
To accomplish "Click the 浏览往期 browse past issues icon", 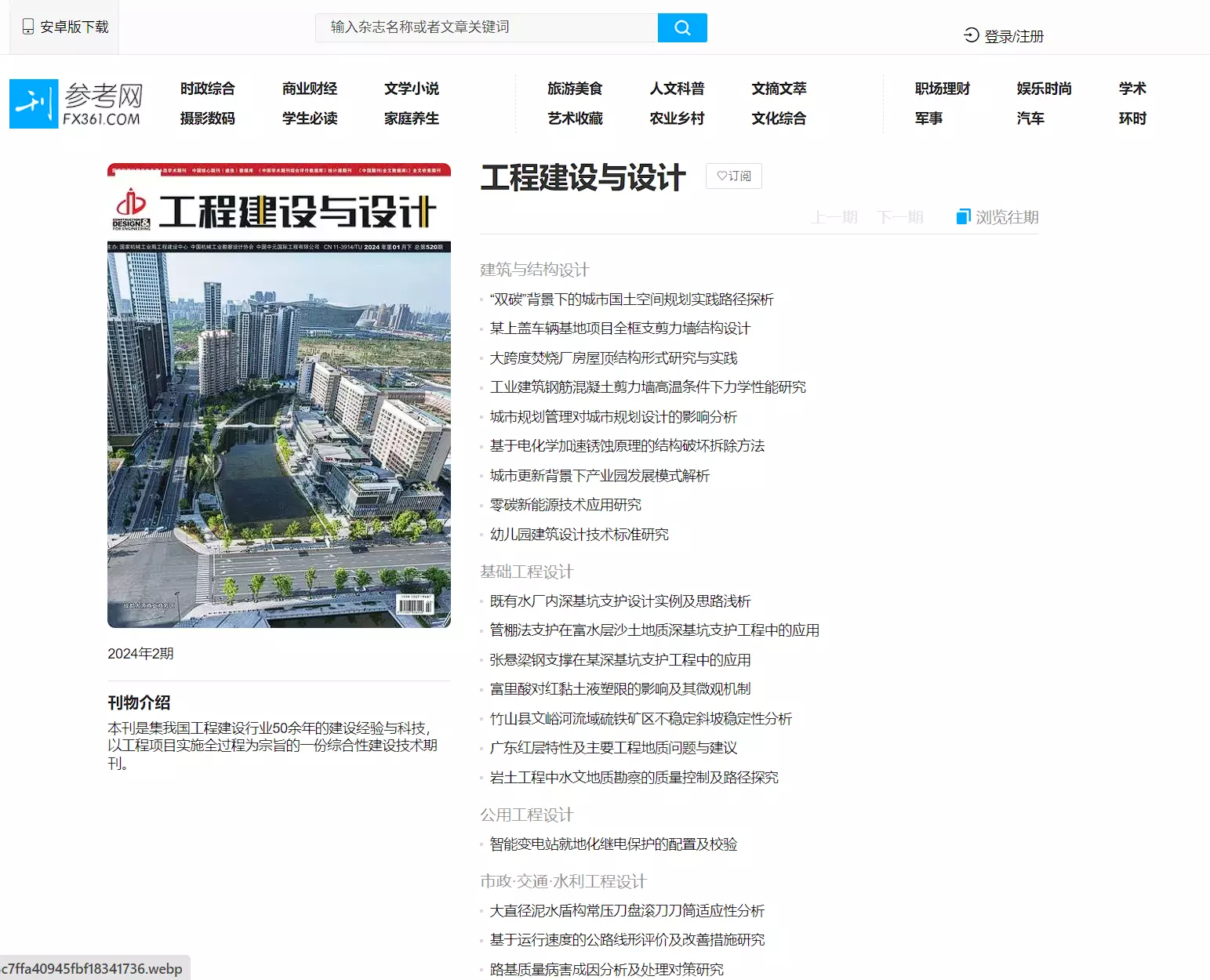I will click(963, 217).
